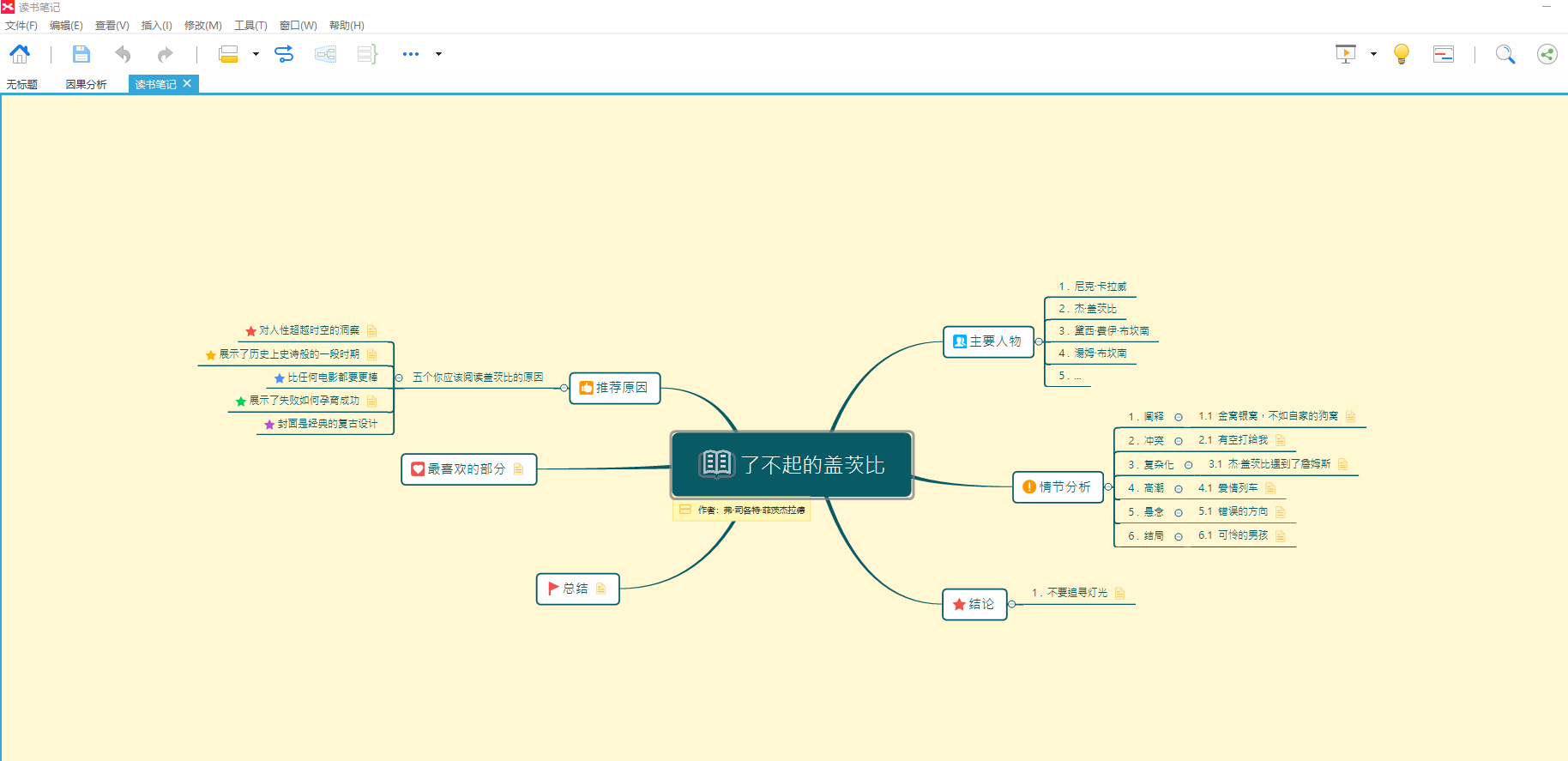The image size is (1568, 761).
Task: Open note icon on 总结 topic
Action: (x=600, y=589)
